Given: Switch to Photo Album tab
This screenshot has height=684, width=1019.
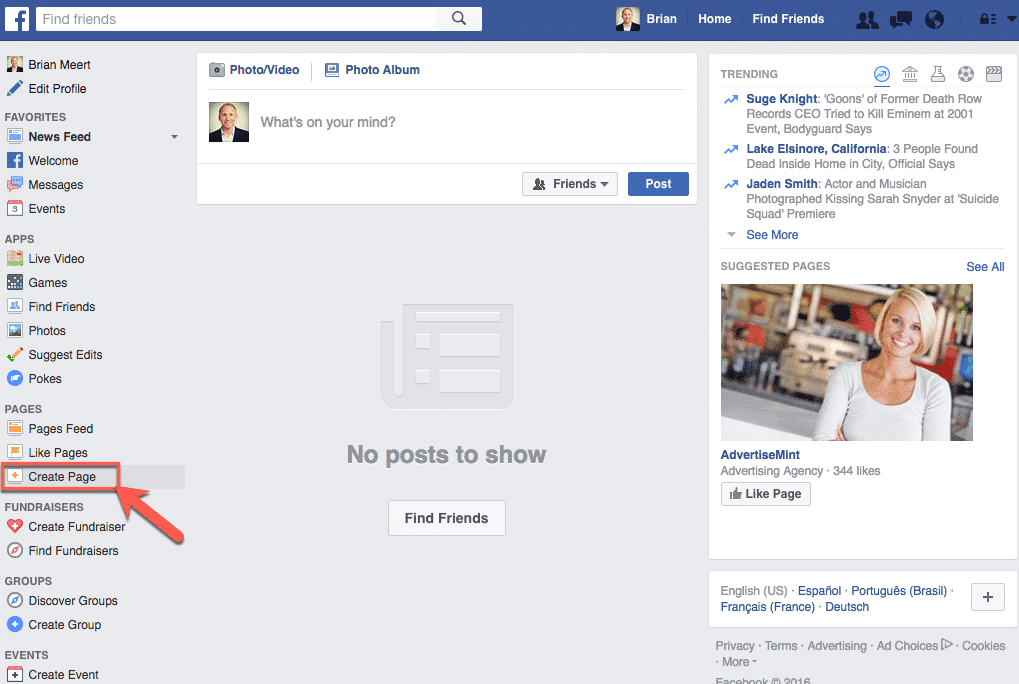Looking at the screenshot, I should (x=372, y=70).
